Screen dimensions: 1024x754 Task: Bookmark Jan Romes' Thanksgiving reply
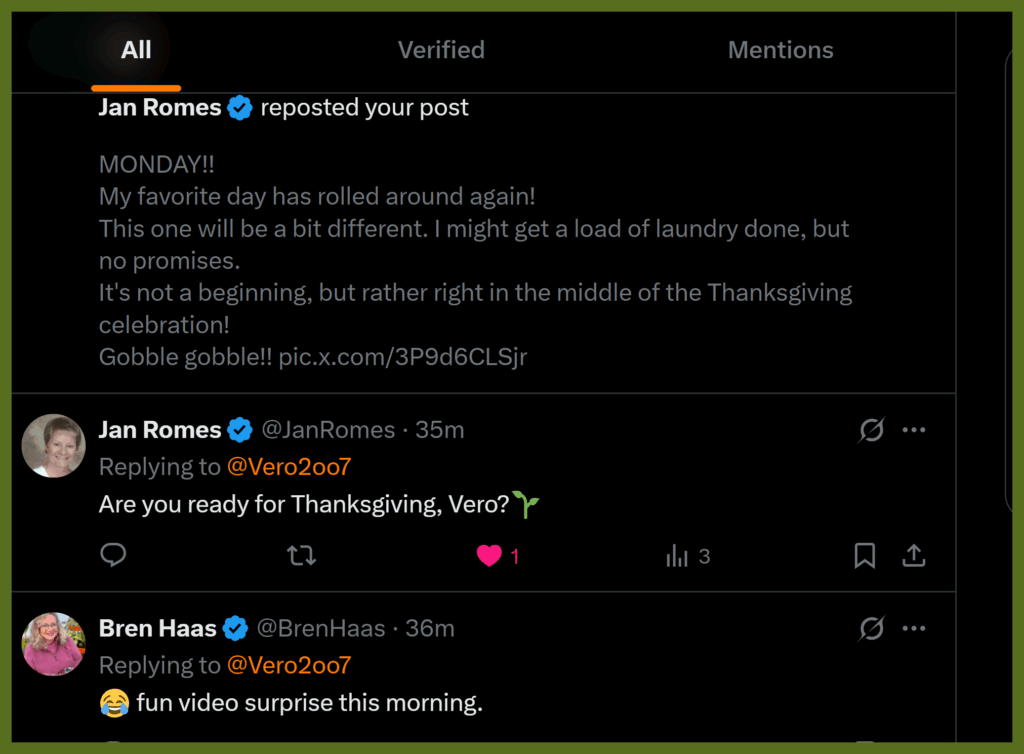[x=865, y=556]
